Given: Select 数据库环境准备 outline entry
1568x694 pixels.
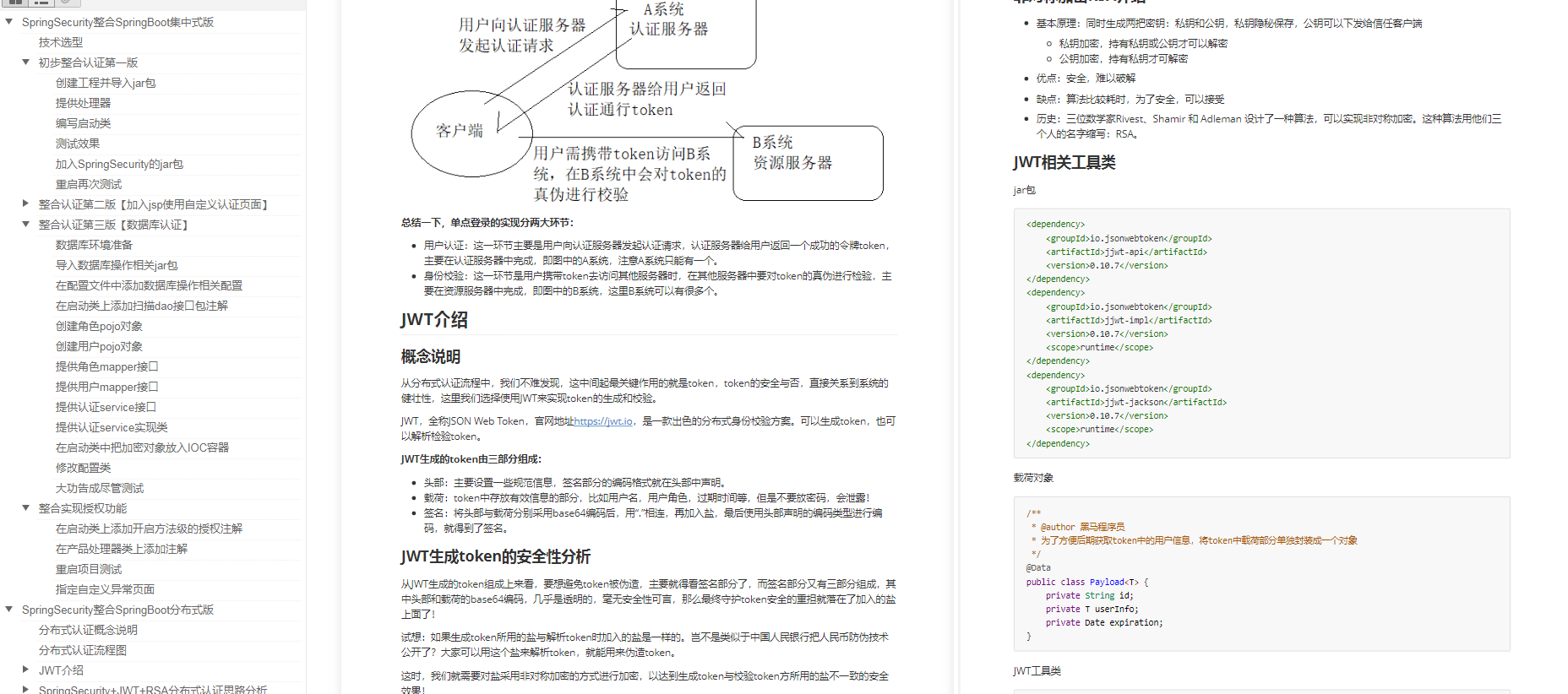Looking at the screenshot, I should pyautogui.click(x=94, y=245).
